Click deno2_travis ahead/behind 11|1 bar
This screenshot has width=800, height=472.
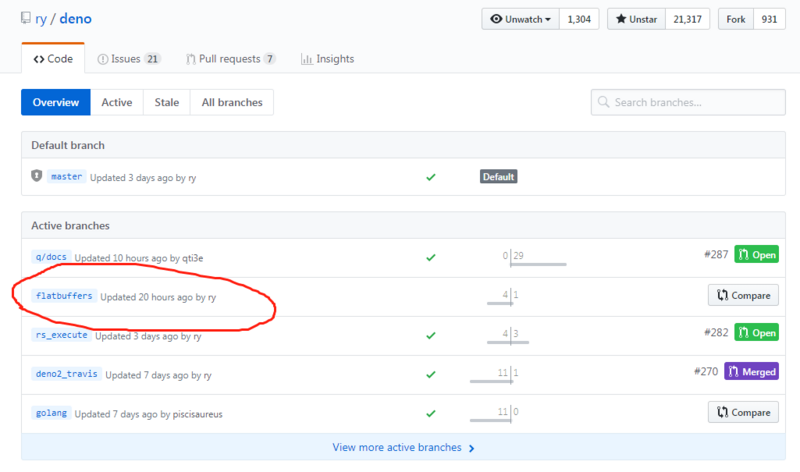click(x=494, y=375)
